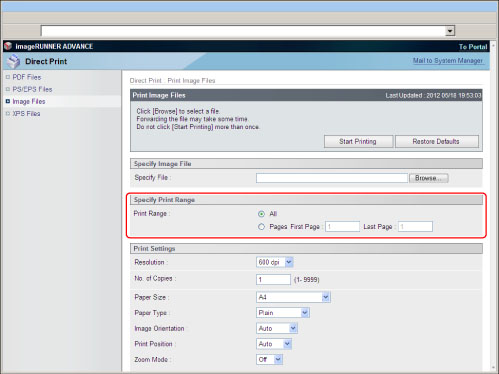Go to the To Portal link
The width and height of the screenshot is (499, 374).
[473, 47]
